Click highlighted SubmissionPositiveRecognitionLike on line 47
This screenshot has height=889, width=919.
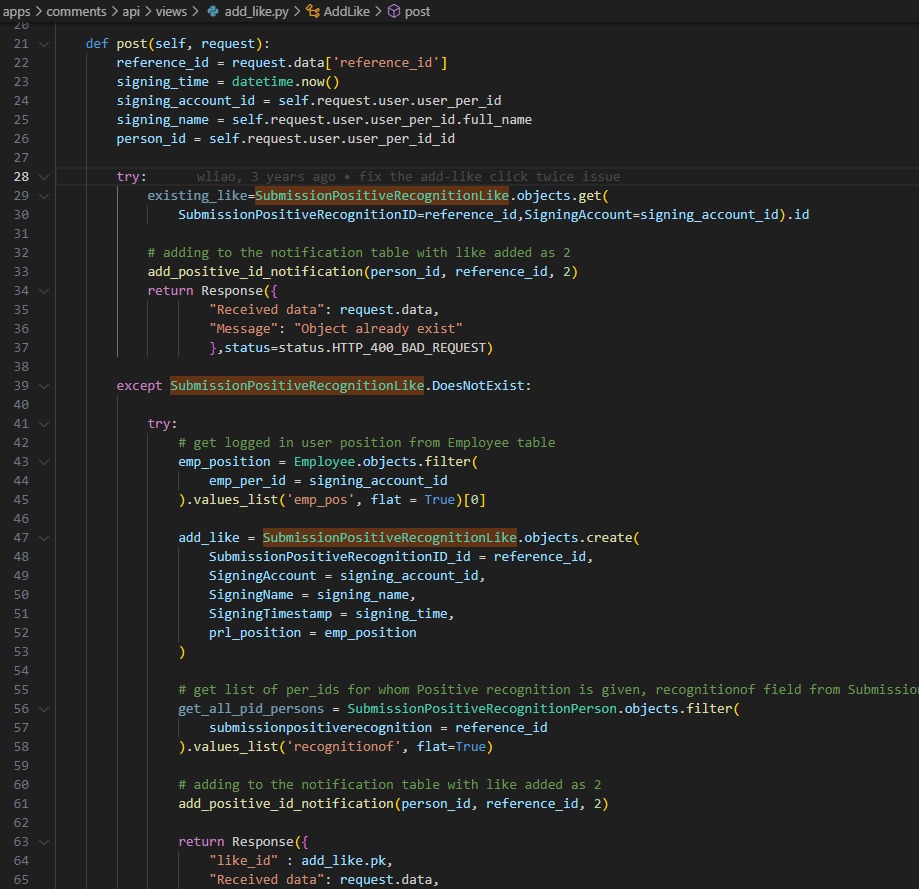(x=390, y=537)
